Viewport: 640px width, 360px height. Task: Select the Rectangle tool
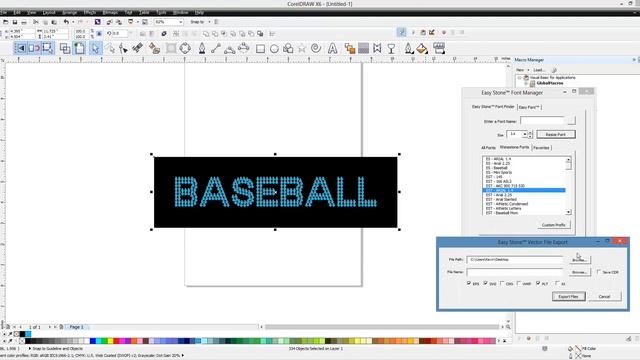coord(260,49)
